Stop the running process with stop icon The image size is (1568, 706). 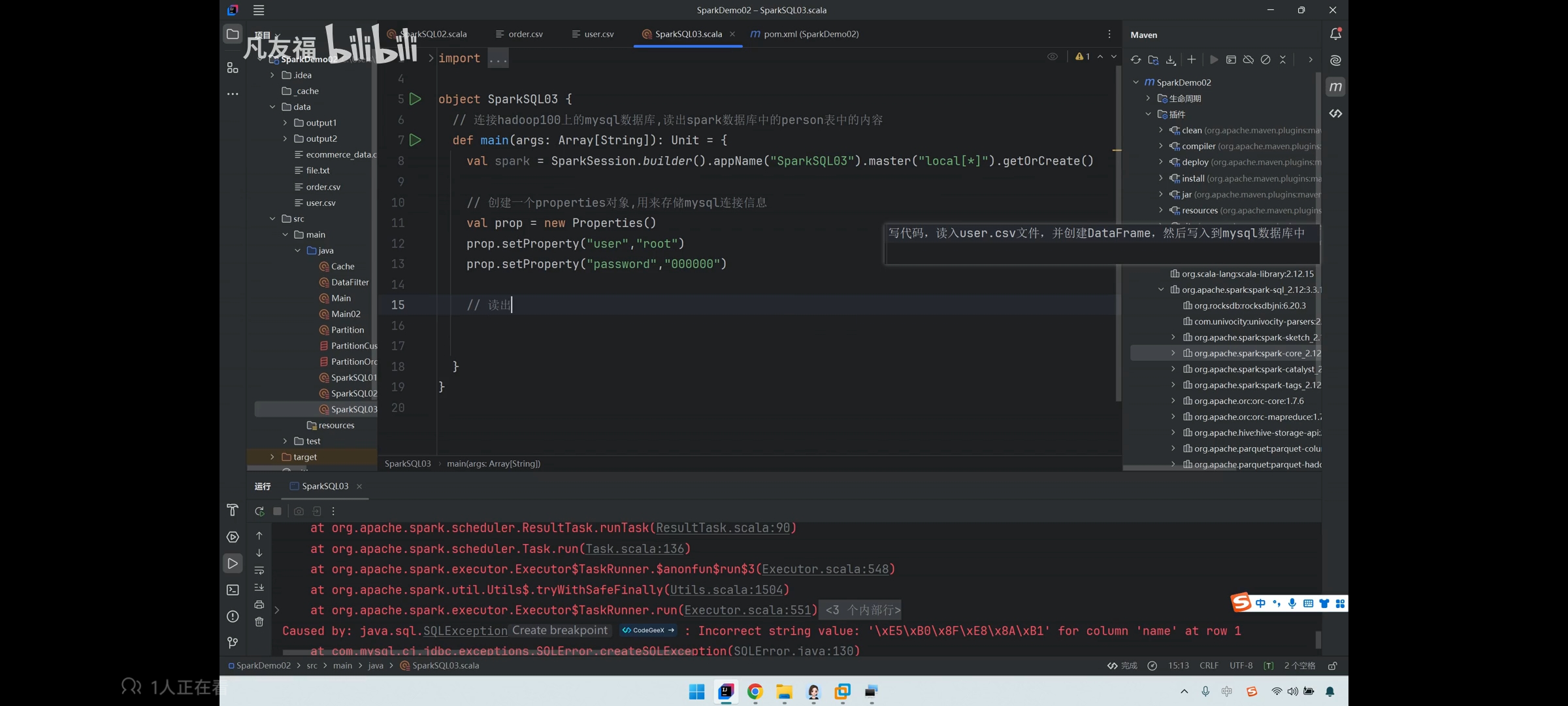277,511
